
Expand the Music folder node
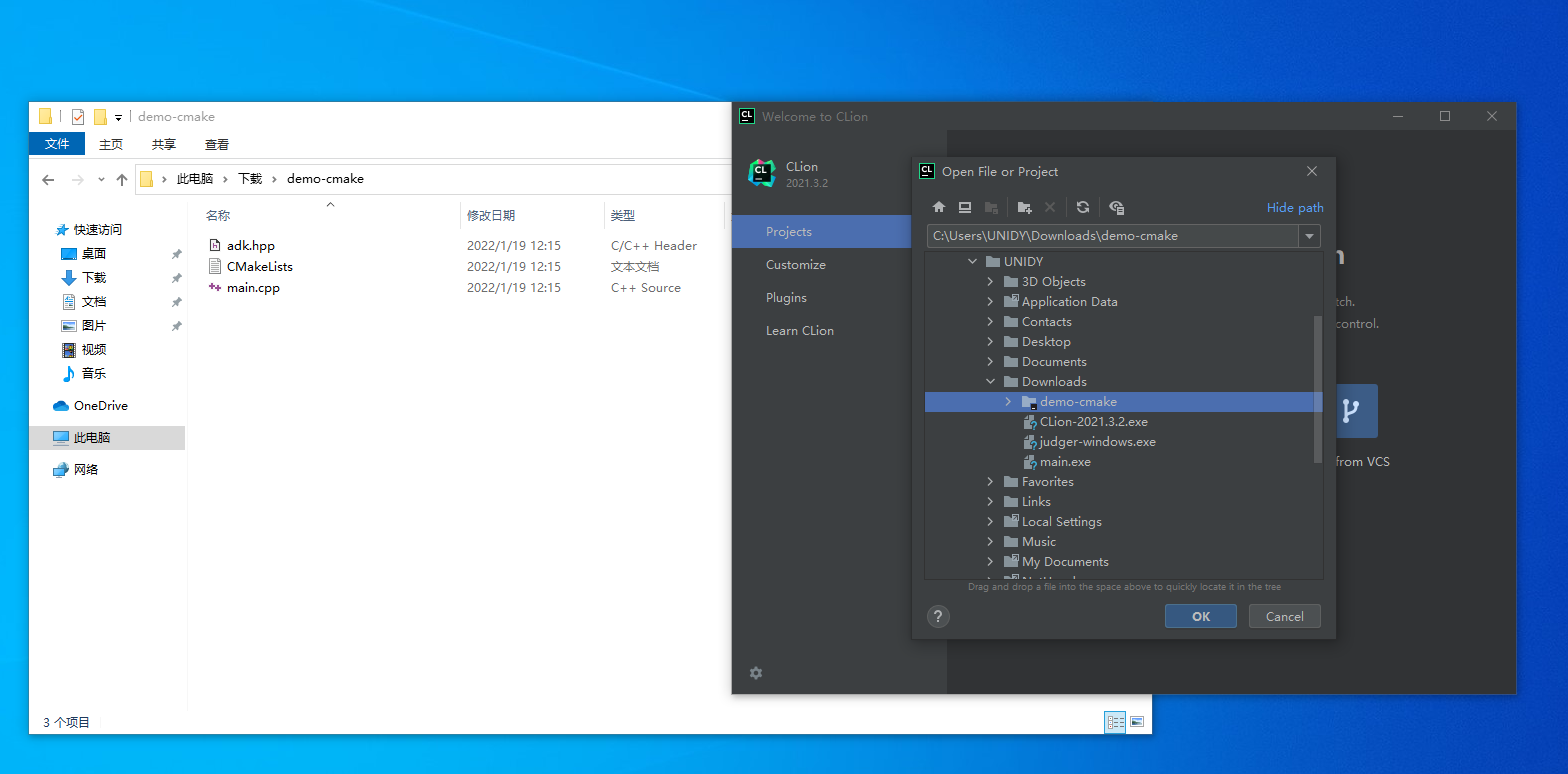pos(990,542)
